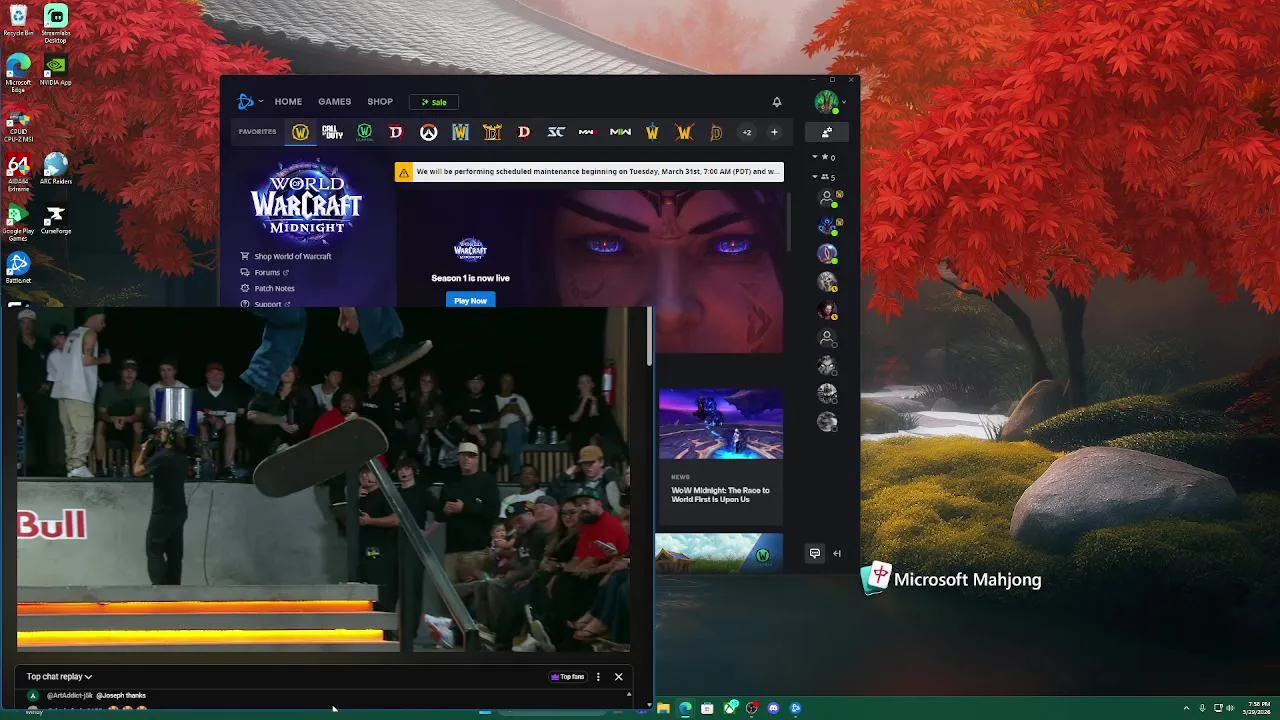Open Discord from the taskbar

pos(774,708)
